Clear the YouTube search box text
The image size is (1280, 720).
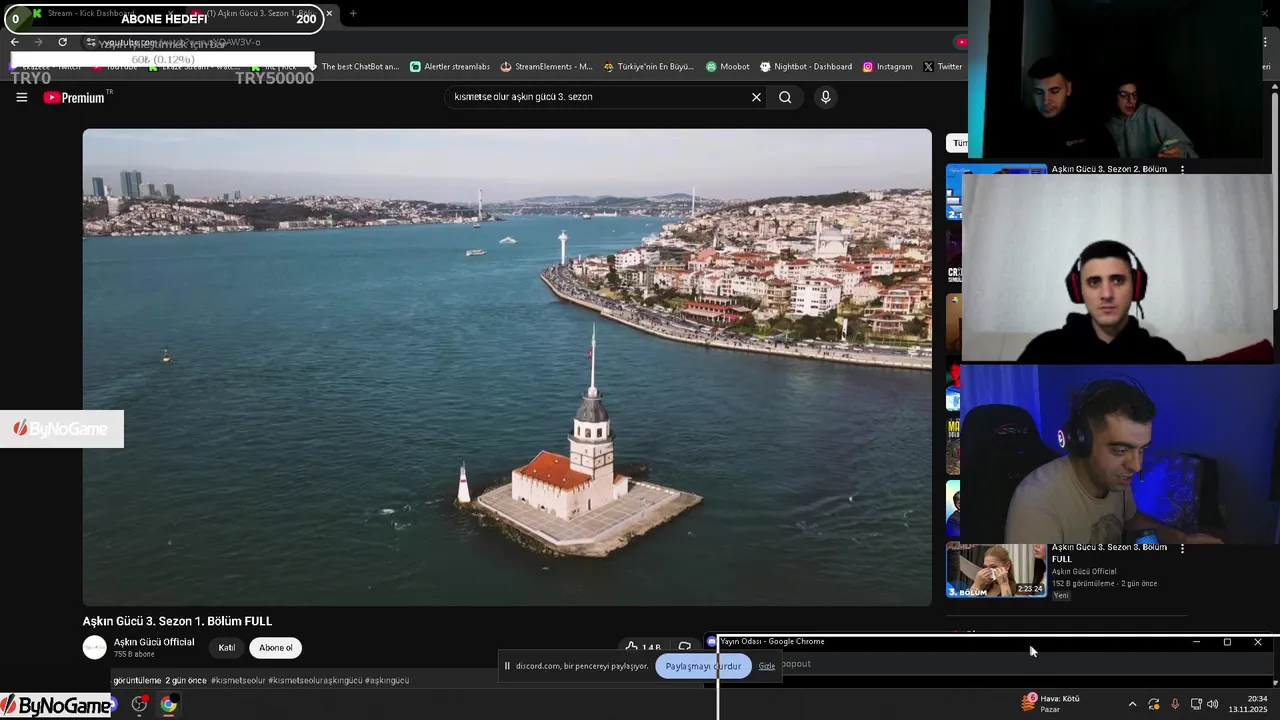tap(756, 97)
